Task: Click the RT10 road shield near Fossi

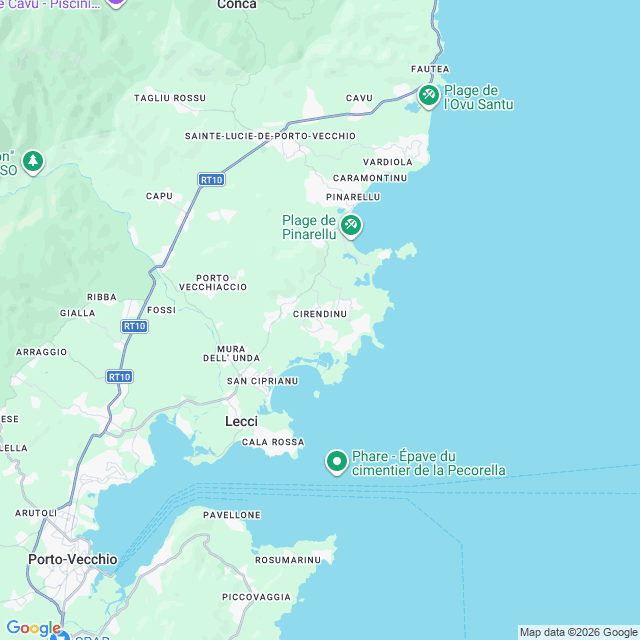Action: click(135, 326)
